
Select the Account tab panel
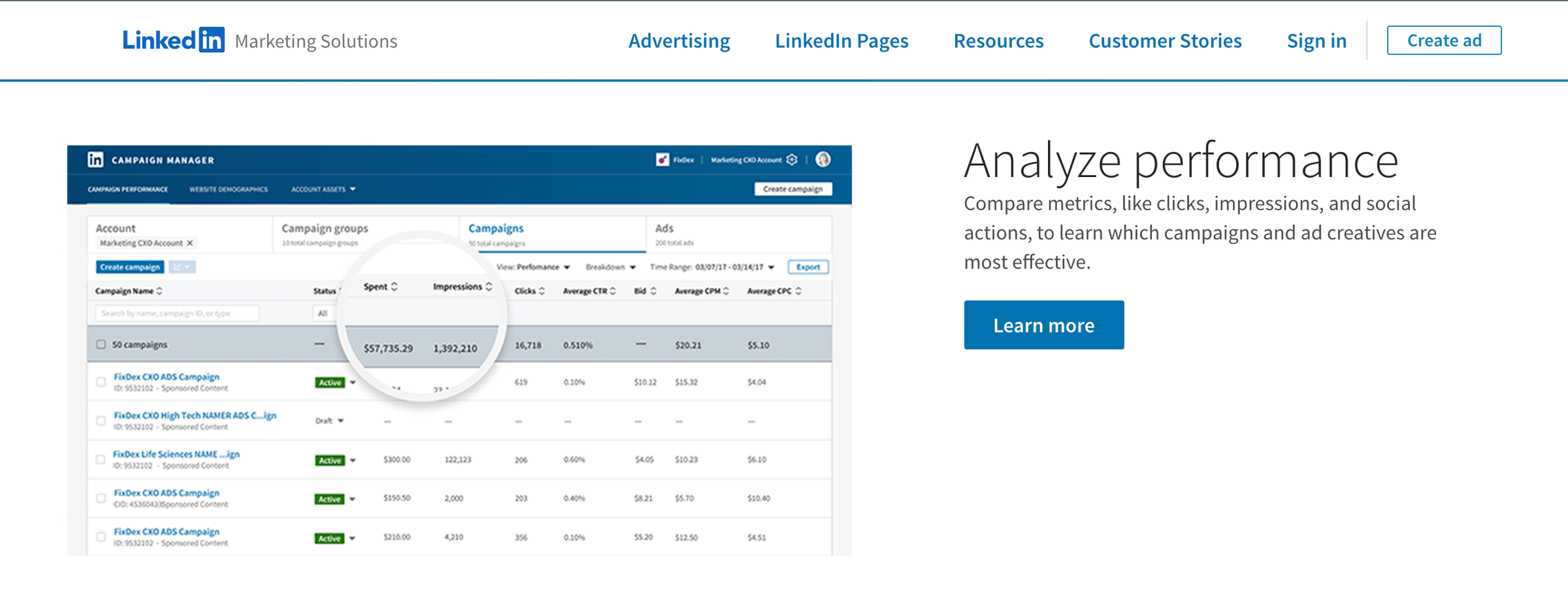click(x=180, y=234)
